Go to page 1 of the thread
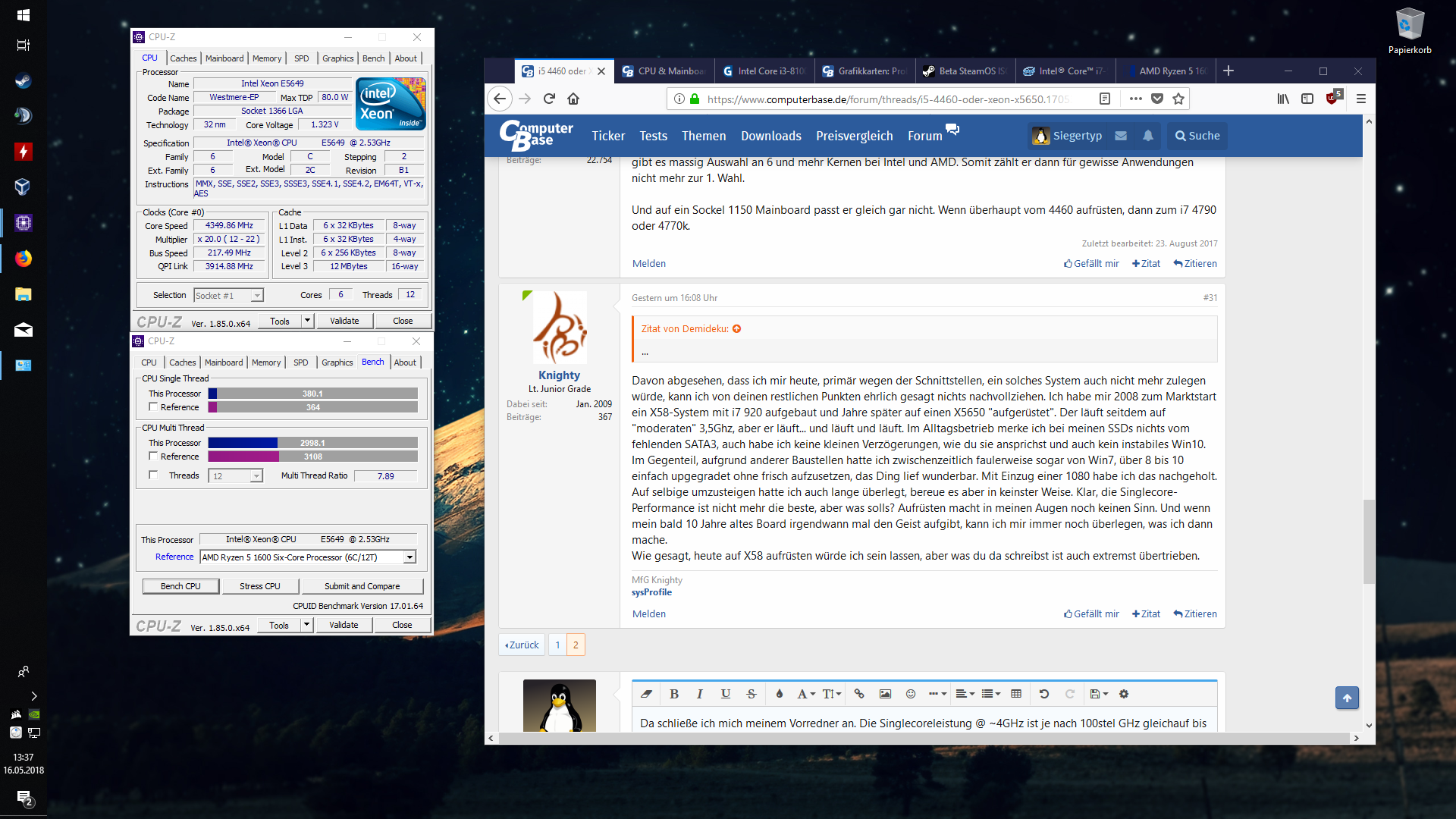The image size is (1456, 819). 557,645
